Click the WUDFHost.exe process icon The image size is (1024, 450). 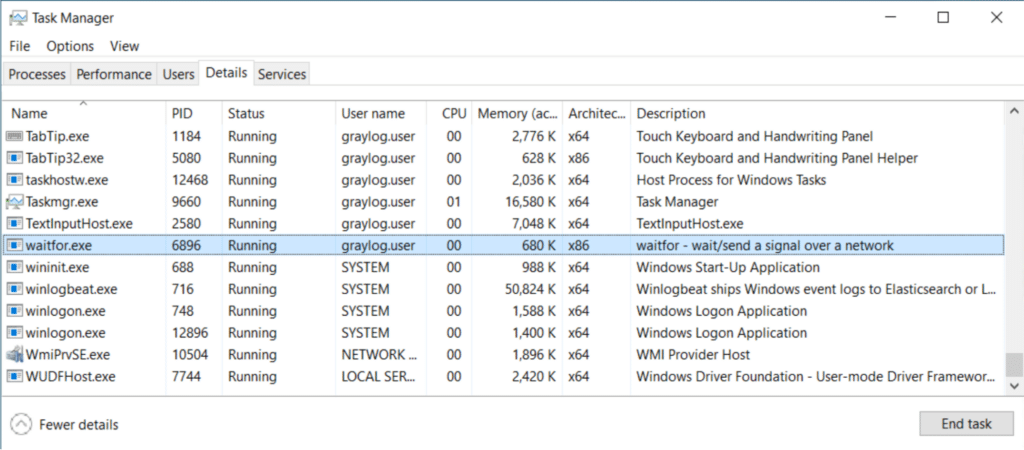[14, 377]
